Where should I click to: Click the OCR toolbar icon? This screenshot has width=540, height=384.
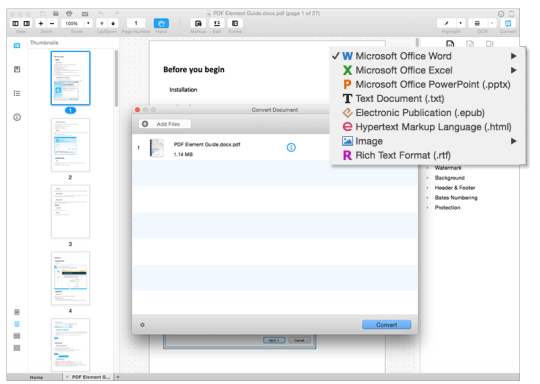click(x=477, y=23)
